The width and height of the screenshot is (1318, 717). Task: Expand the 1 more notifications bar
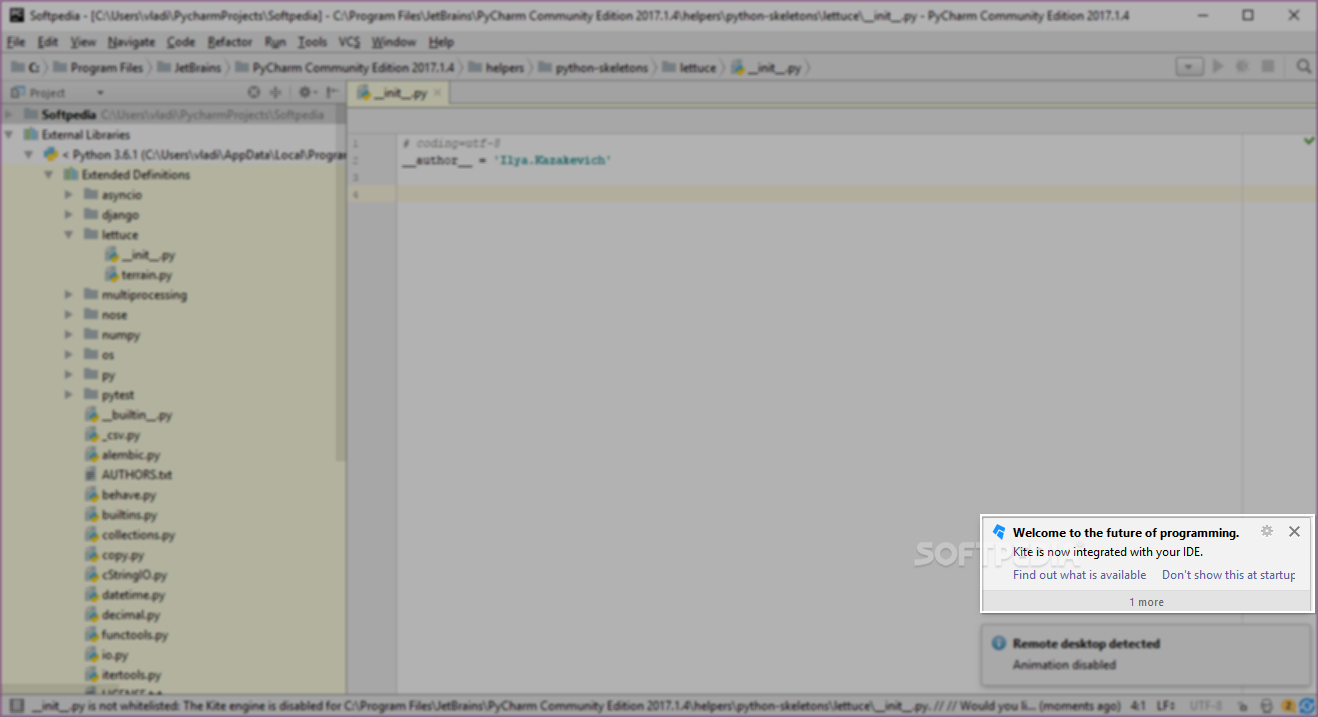[x=1147, y=602]
